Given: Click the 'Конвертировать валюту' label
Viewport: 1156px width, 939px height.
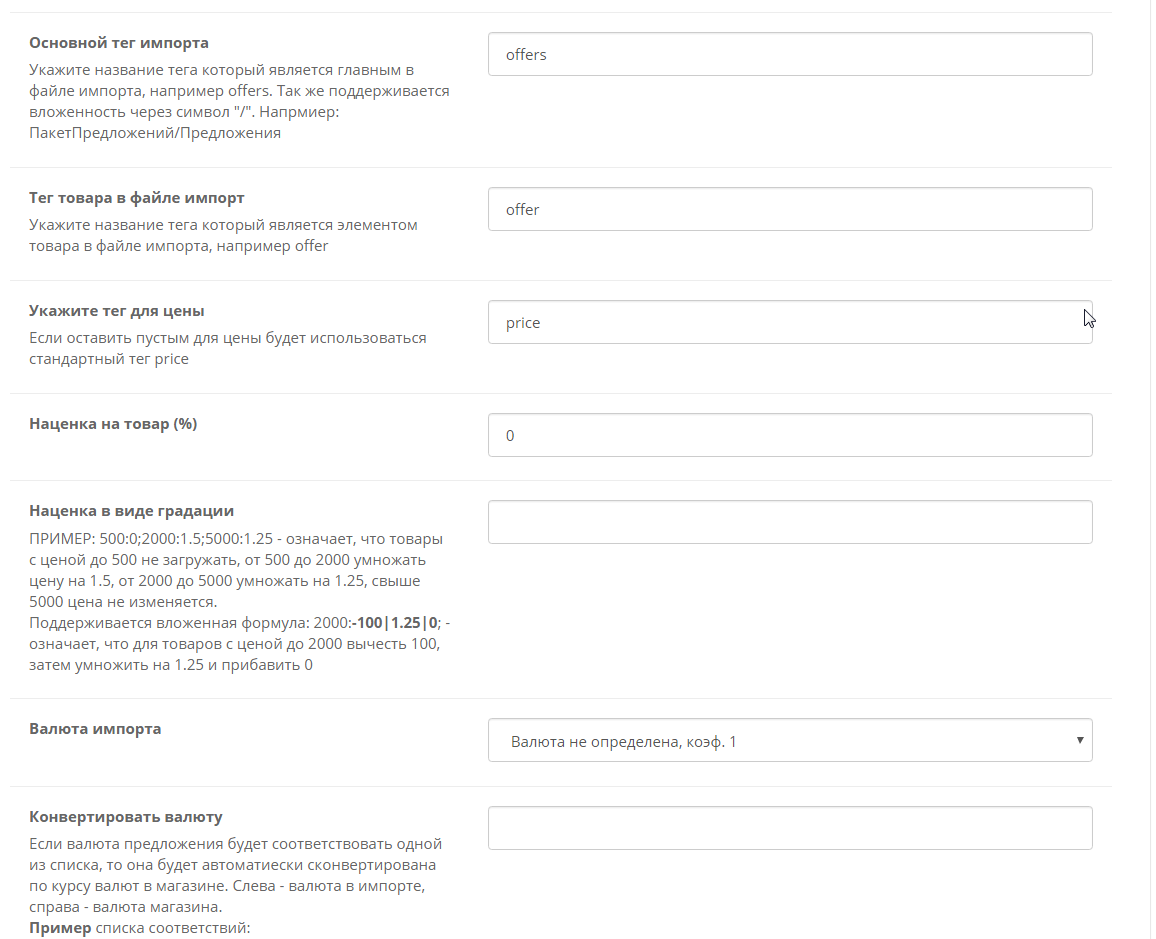Looking at the screenshot, I should [125, 817].
